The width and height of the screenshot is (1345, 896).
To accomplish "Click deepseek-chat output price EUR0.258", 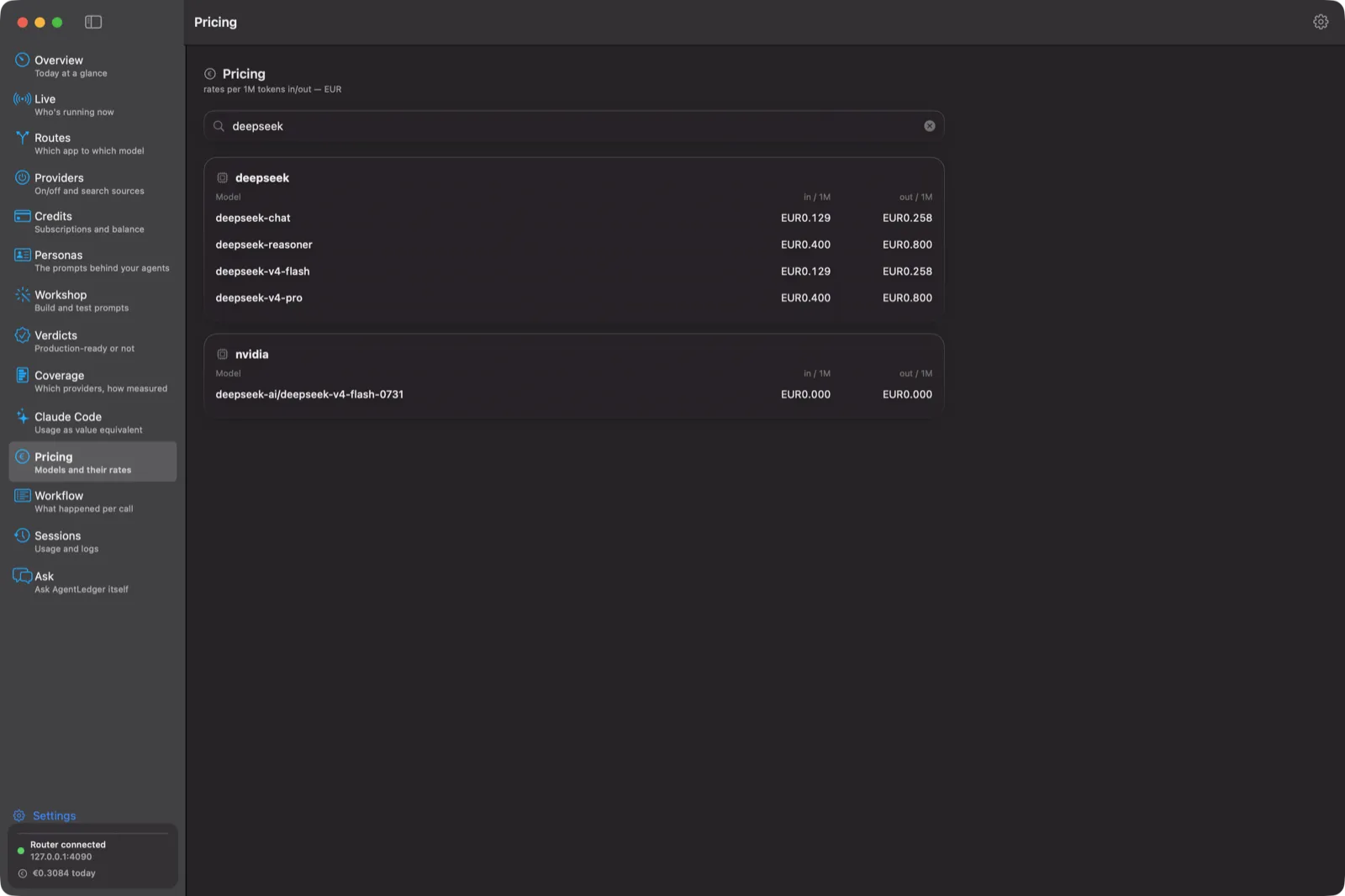I will tap(907, 218).
